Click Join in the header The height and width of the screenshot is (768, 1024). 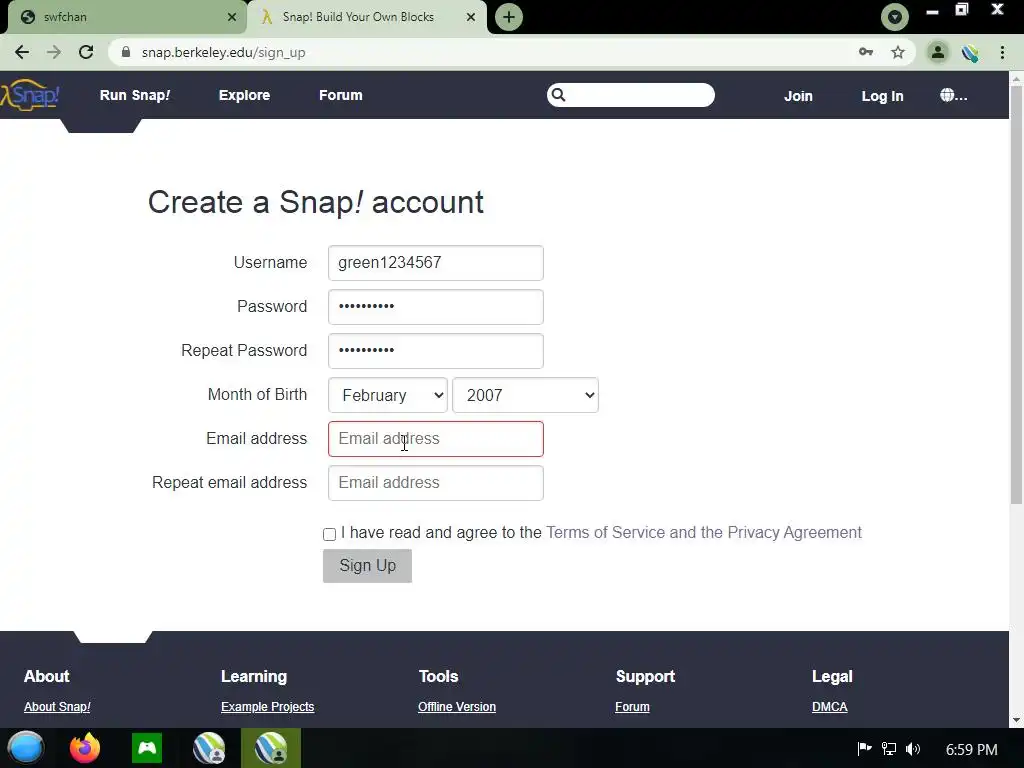click(798, 96)
